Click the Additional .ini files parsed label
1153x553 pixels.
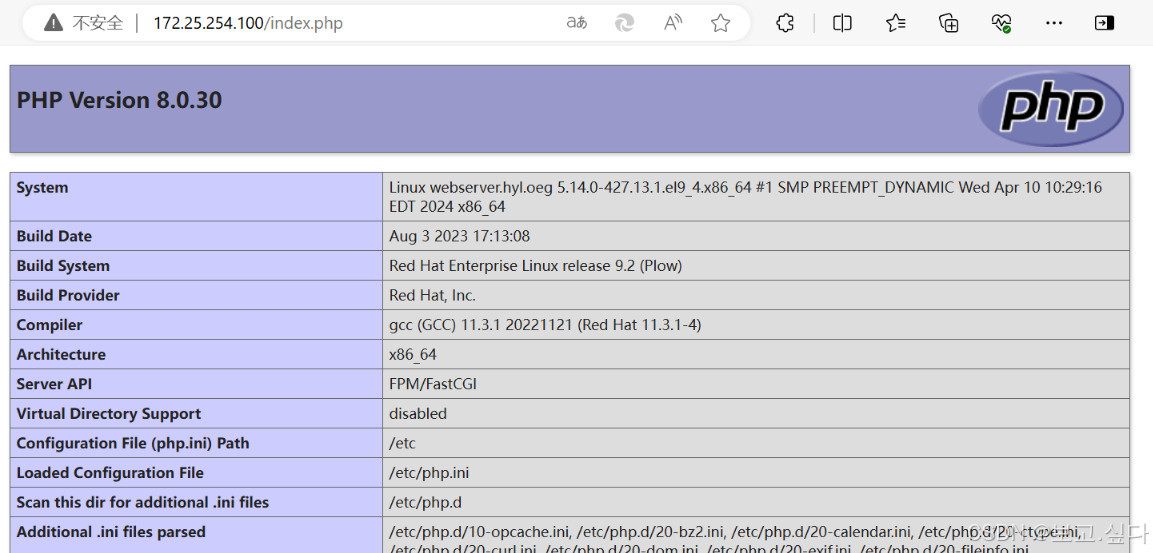(111, 532)
